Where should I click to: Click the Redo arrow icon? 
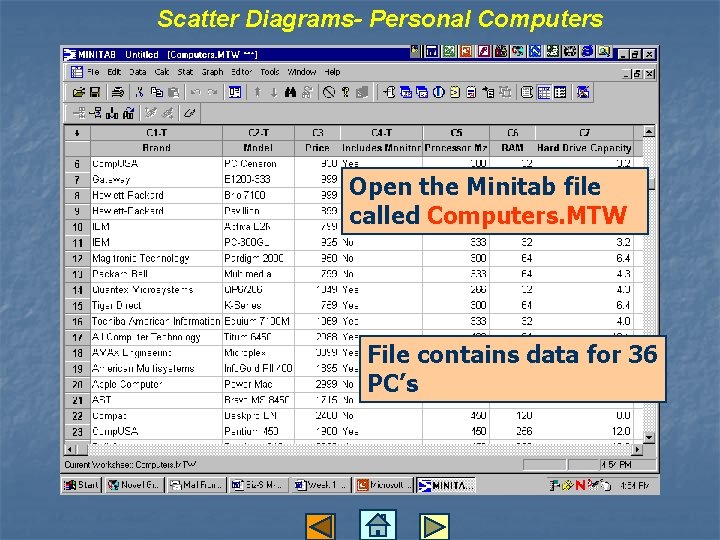[x=212, y=93]
